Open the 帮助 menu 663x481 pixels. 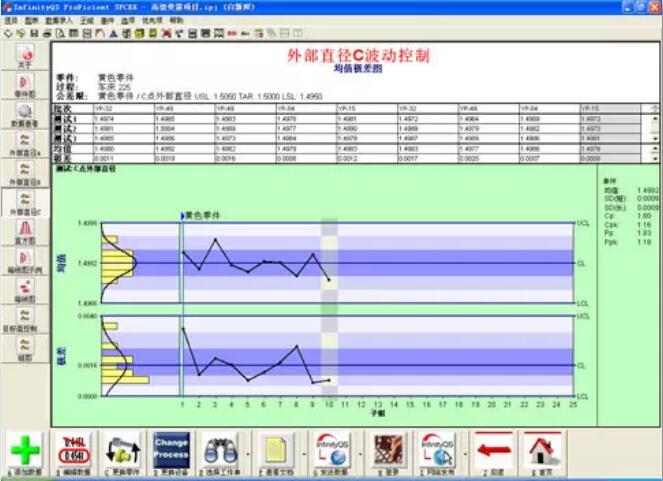(176, 20)
